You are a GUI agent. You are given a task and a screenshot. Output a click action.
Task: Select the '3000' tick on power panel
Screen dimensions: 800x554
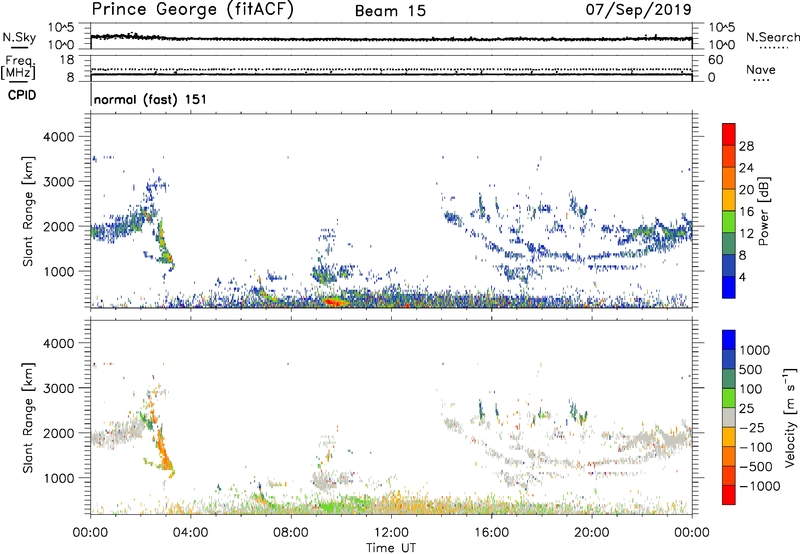[59, 182]
